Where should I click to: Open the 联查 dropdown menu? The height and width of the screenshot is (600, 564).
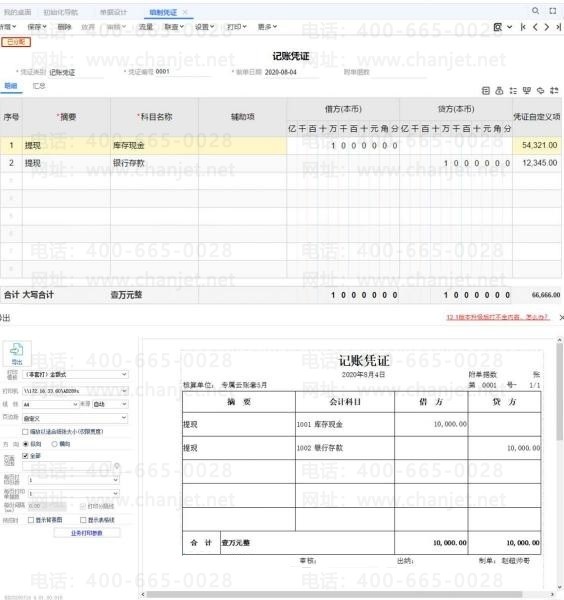(174, 27)
